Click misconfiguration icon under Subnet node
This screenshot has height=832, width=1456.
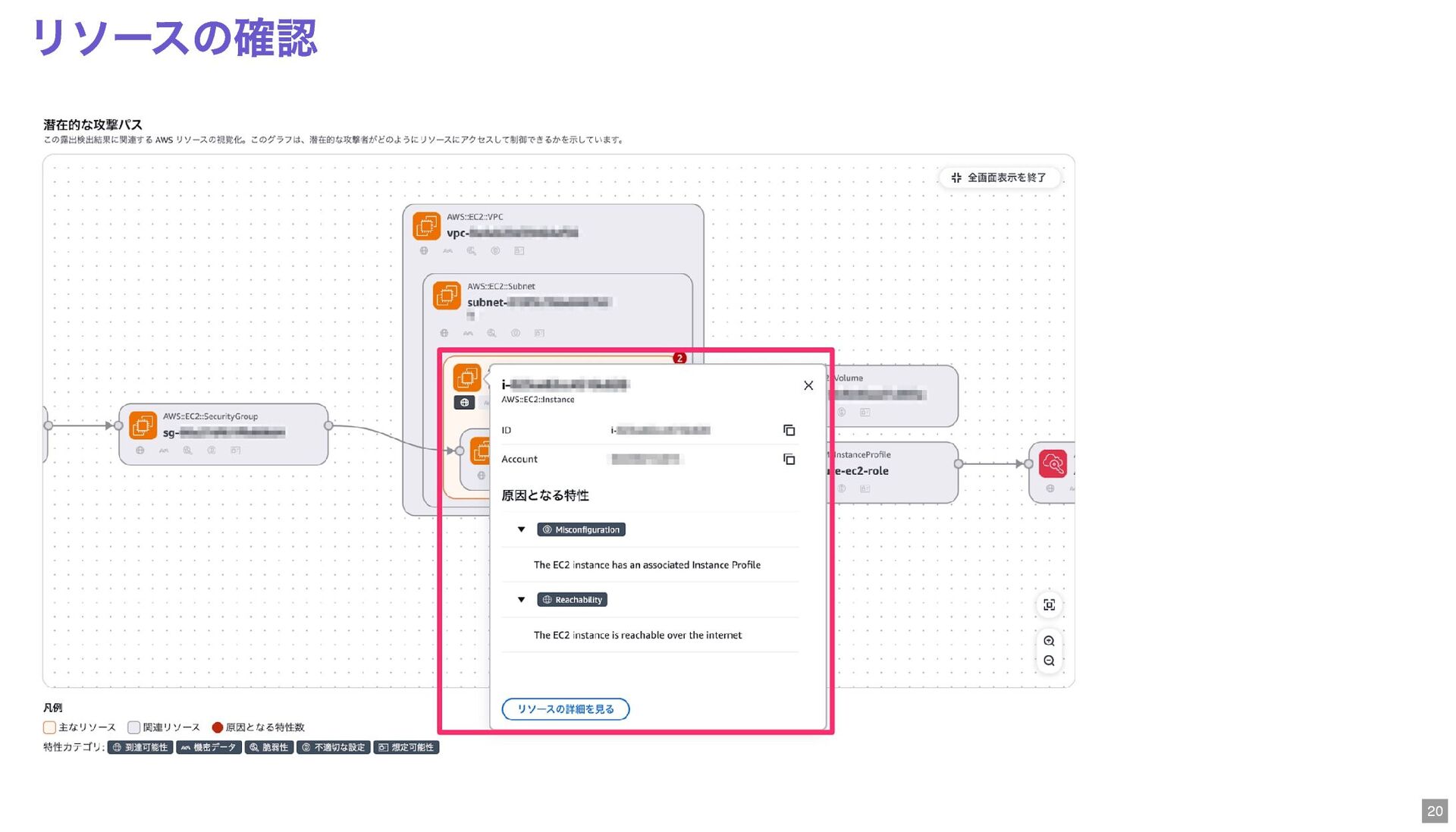tap(516, 333)
